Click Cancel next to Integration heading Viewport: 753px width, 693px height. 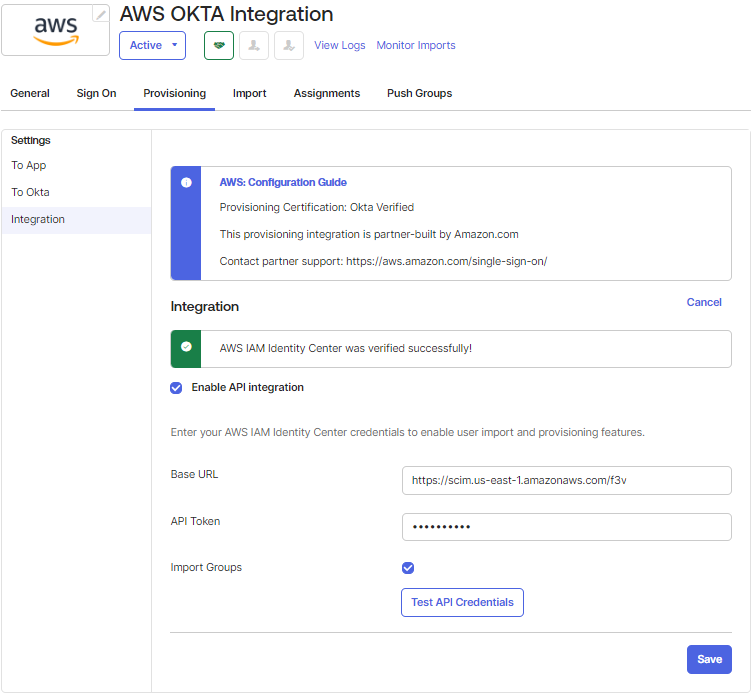coord(704,302)
